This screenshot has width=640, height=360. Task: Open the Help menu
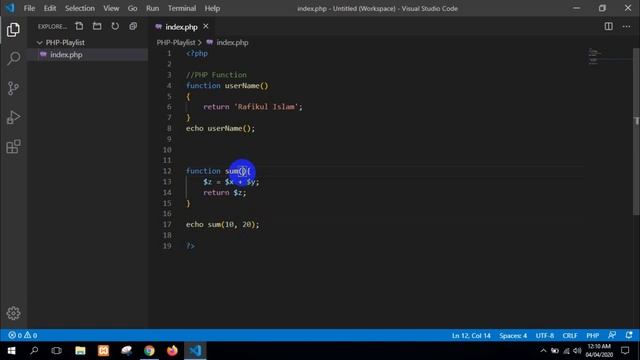tap(212, 8)
